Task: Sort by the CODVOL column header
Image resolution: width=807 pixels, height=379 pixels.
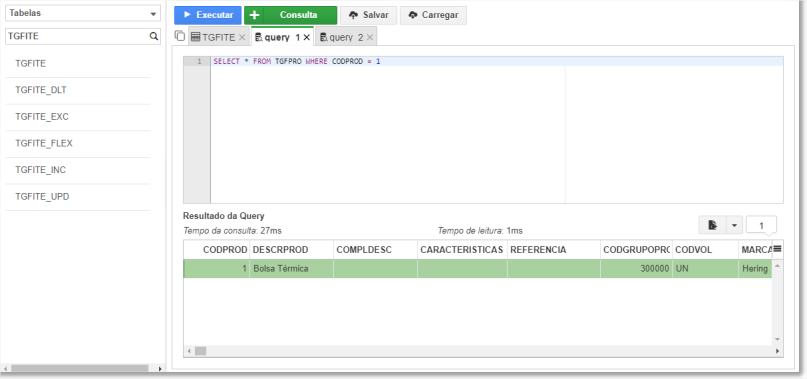Action: [x=706, y=250]
